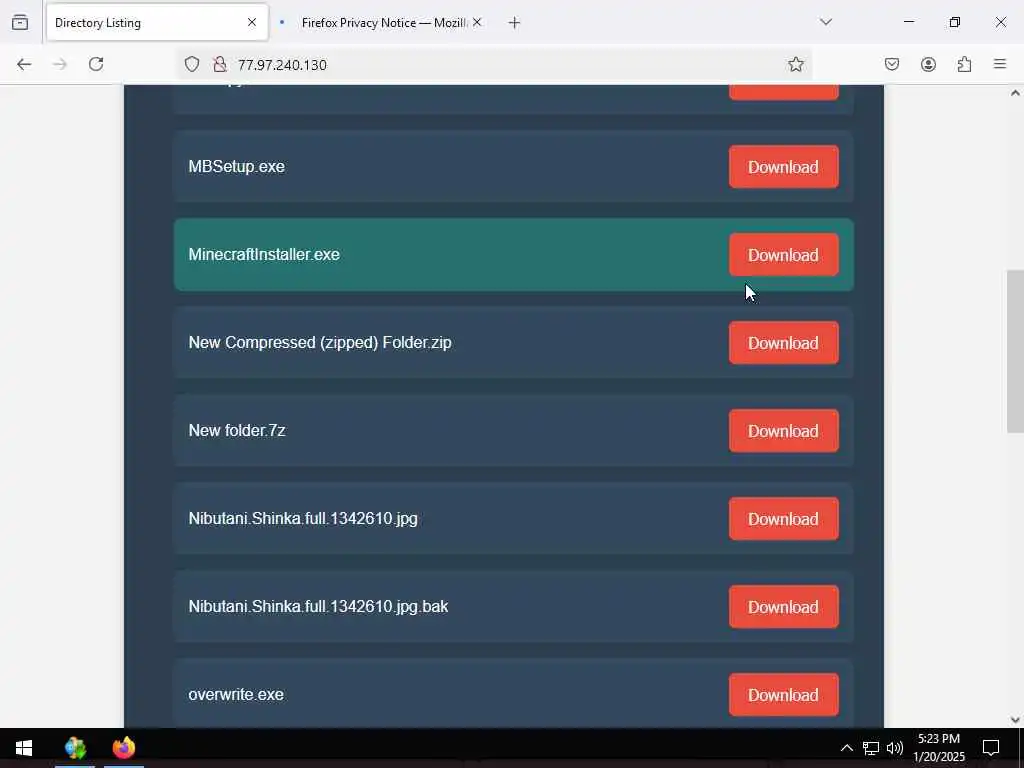The height and width of the screenshot is (768, 1024).
Task: Open the Firefox application menu
Action: click(1000, 64)
